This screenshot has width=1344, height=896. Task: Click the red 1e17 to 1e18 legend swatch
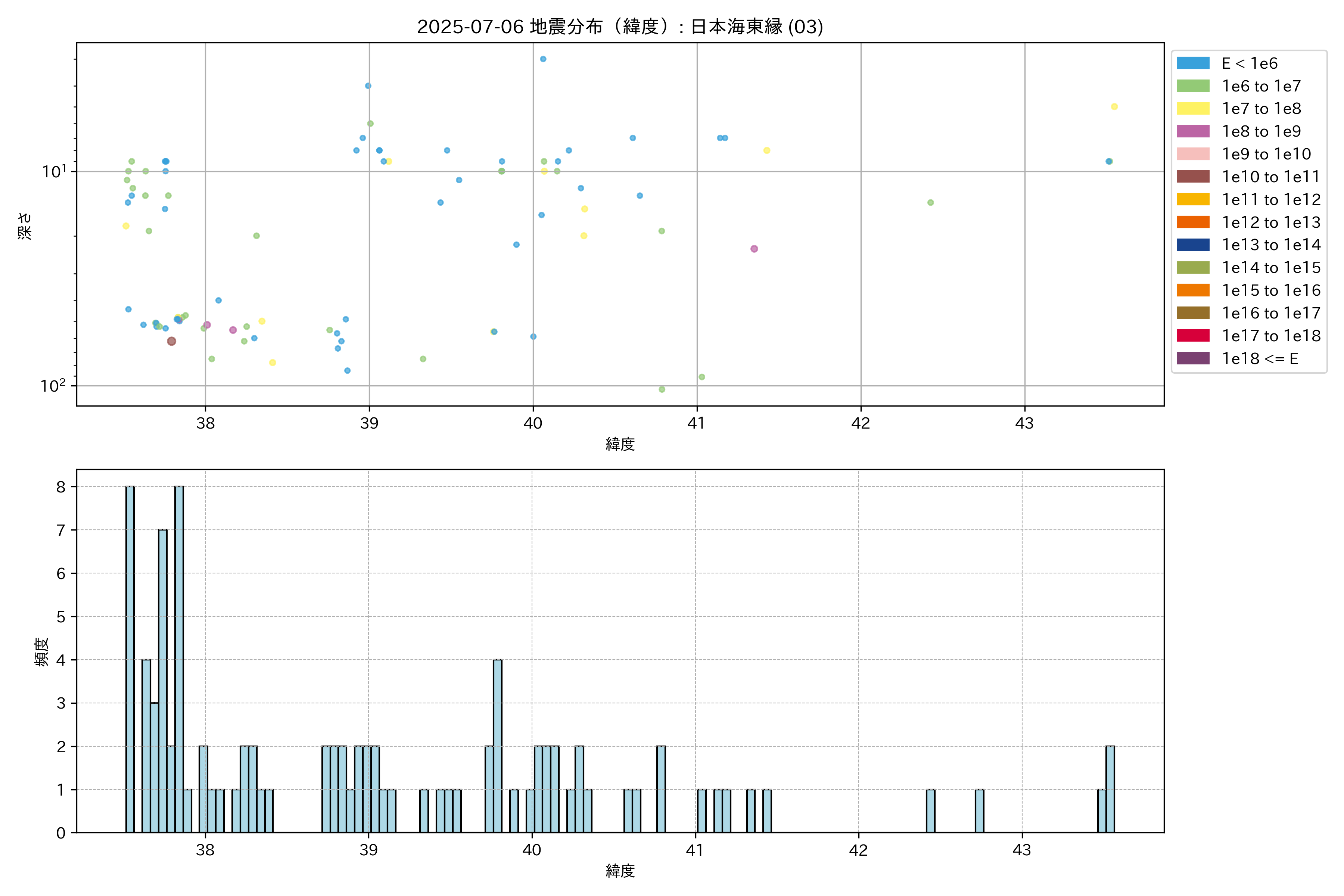point(1192,336)
